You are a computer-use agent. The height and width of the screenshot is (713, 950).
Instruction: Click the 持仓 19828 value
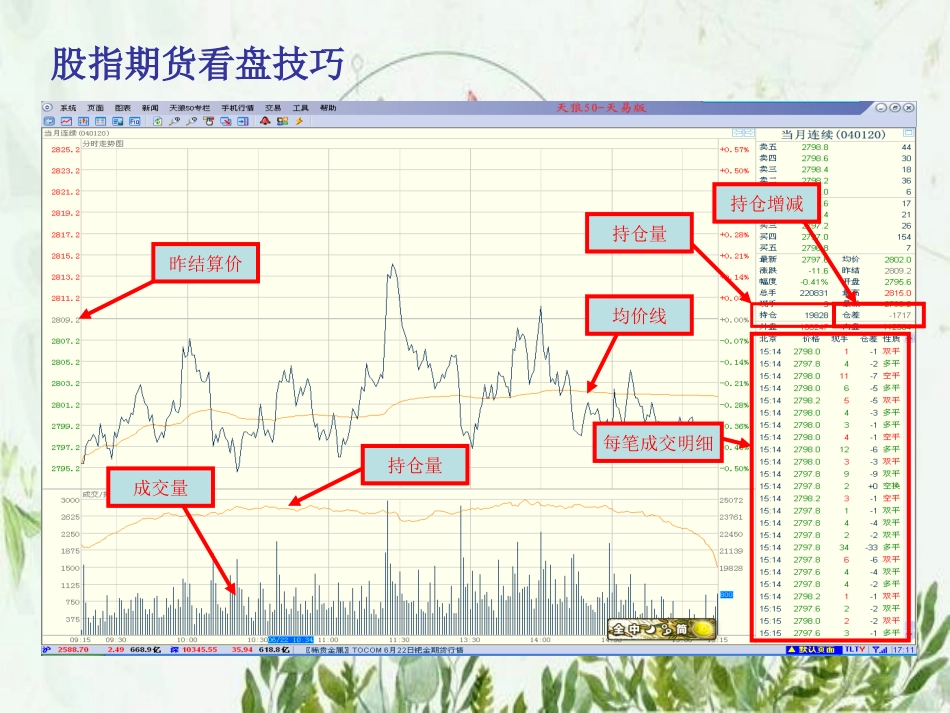[x=816, y=315]
